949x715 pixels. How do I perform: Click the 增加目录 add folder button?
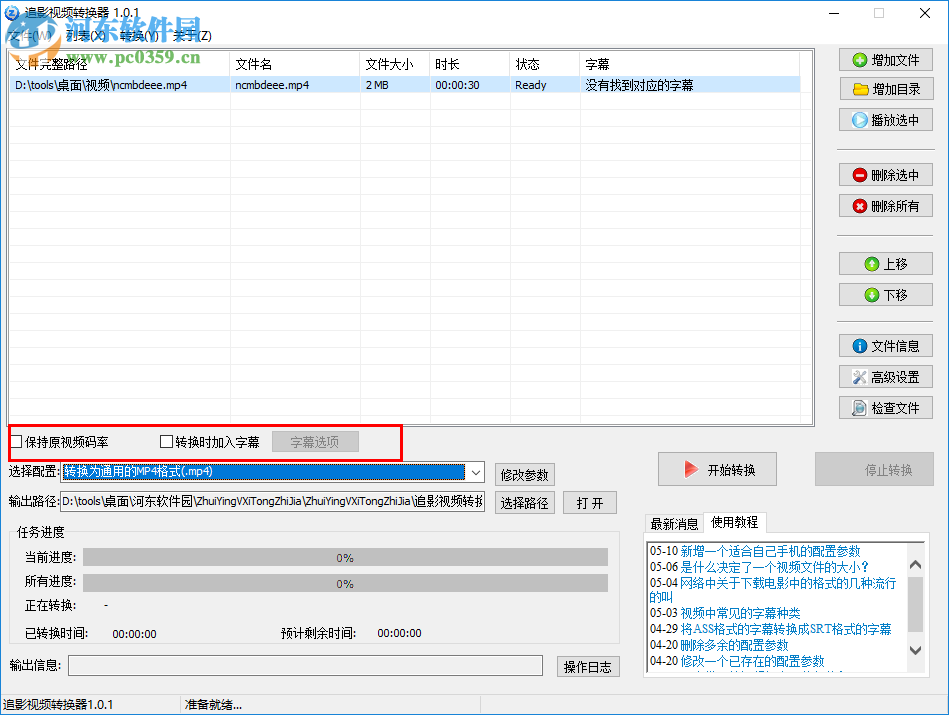tap(885, 89)
